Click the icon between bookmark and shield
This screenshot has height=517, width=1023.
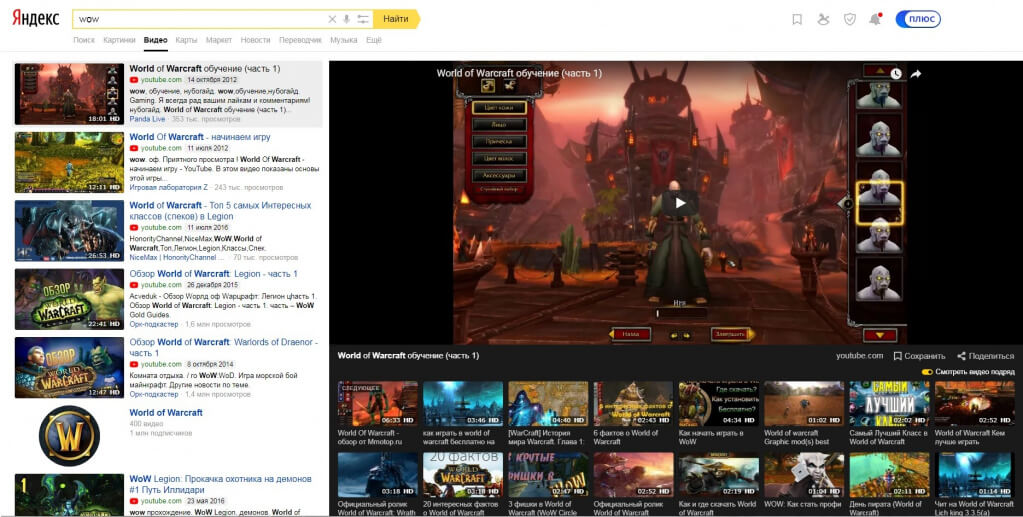click(823, 20)
